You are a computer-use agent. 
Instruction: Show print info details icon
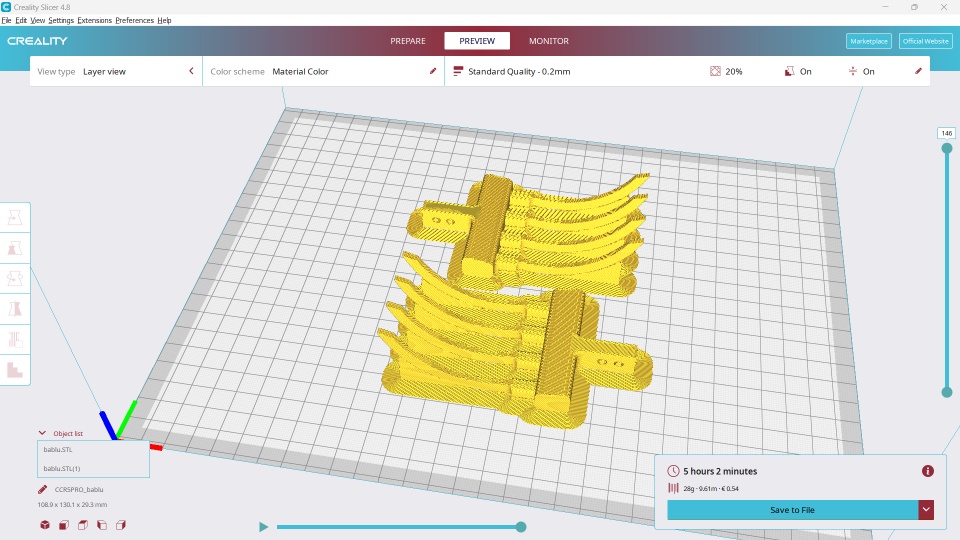click(x=928, y=471)
